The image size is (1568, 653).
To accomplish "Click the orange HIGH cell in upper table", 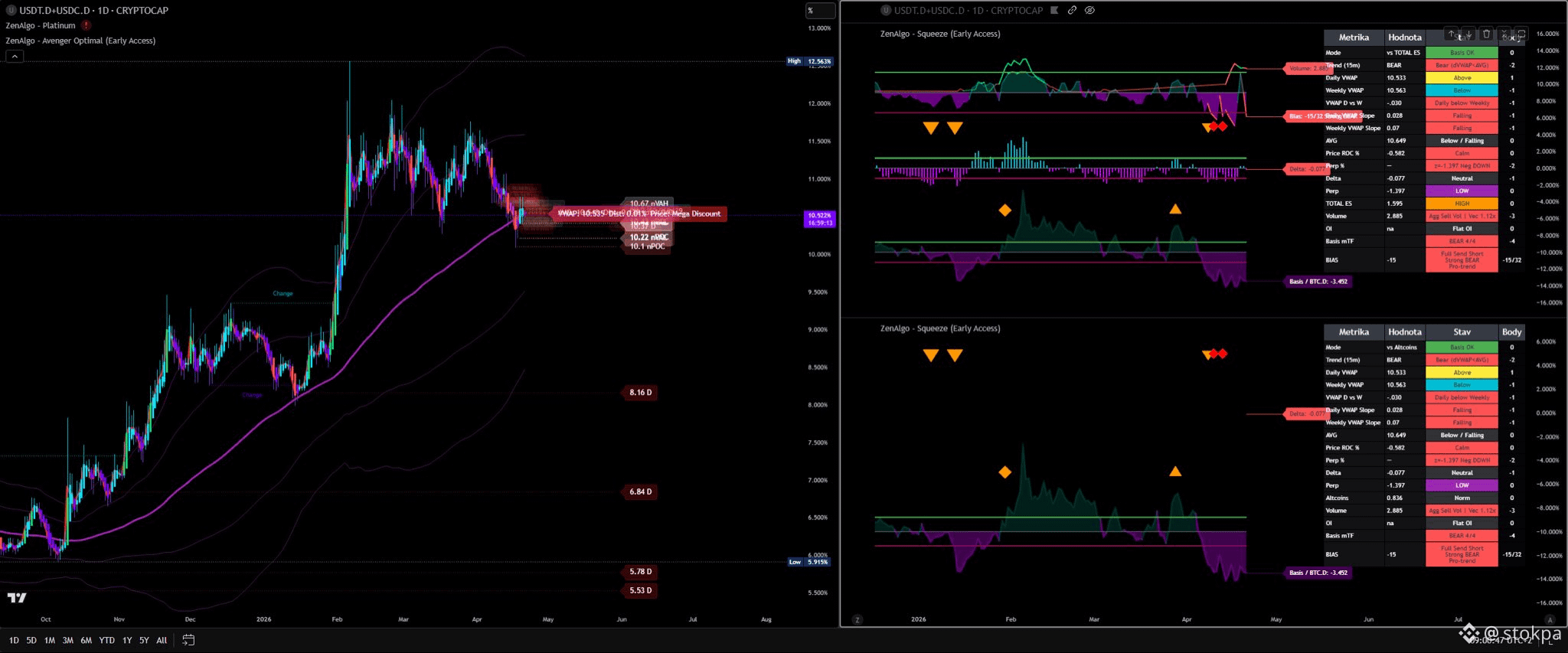I will coord(1462,204).
